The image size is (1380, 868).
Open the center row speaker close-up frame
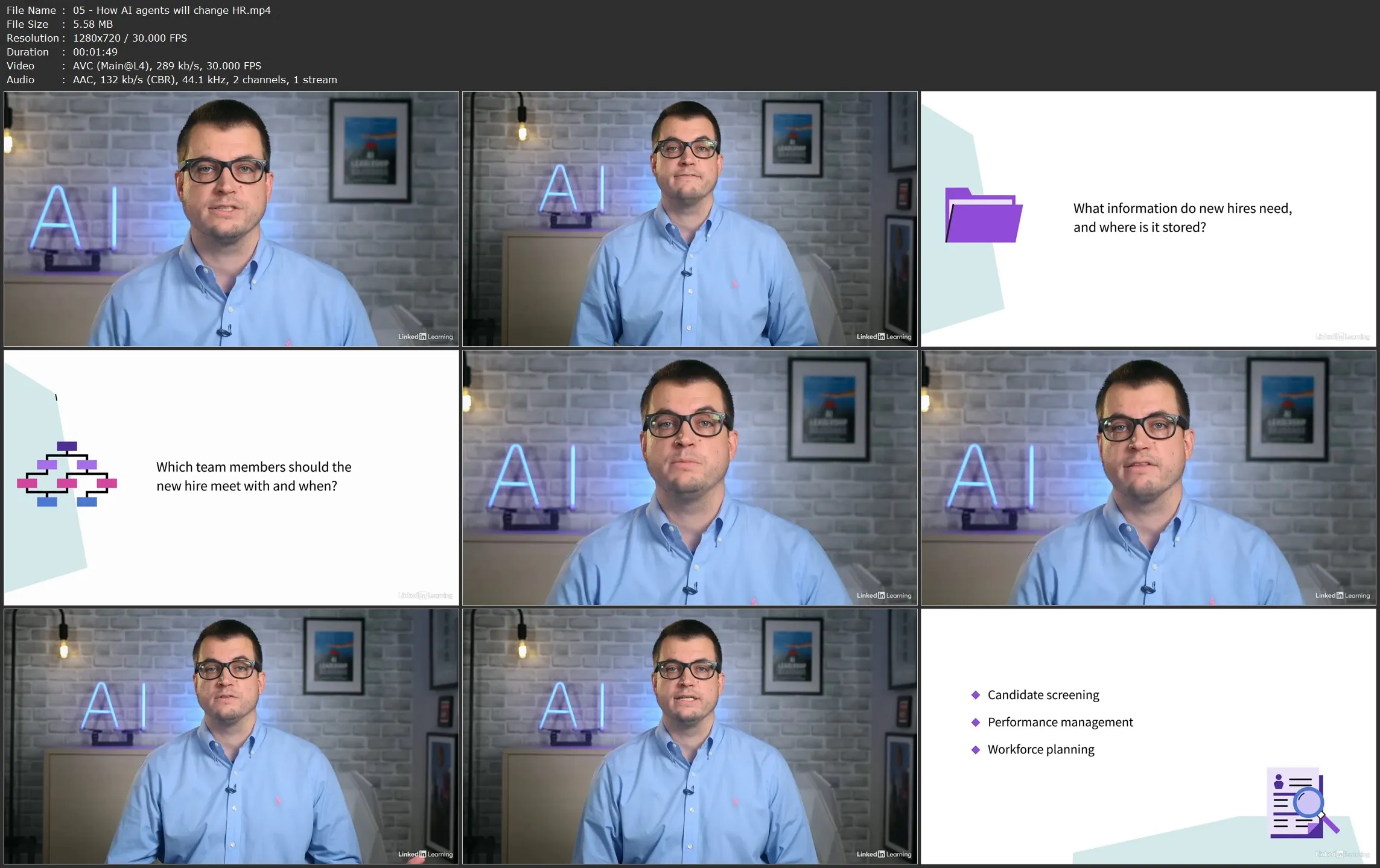pos(689,477)
